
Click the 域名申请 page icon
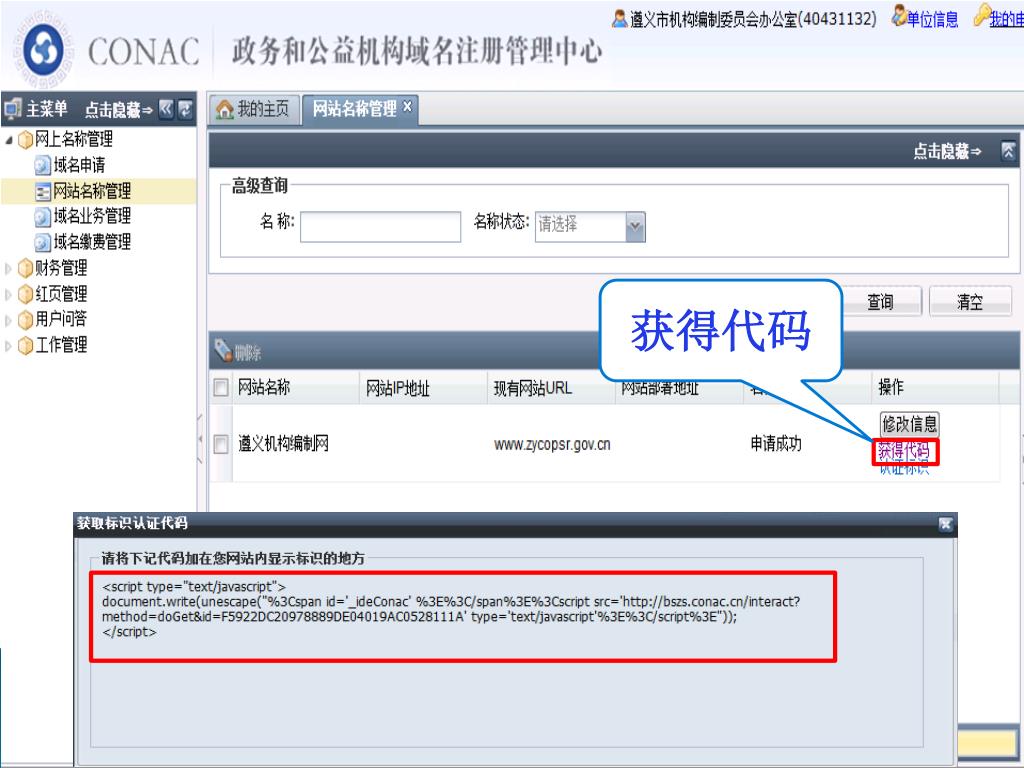point(42,165)
